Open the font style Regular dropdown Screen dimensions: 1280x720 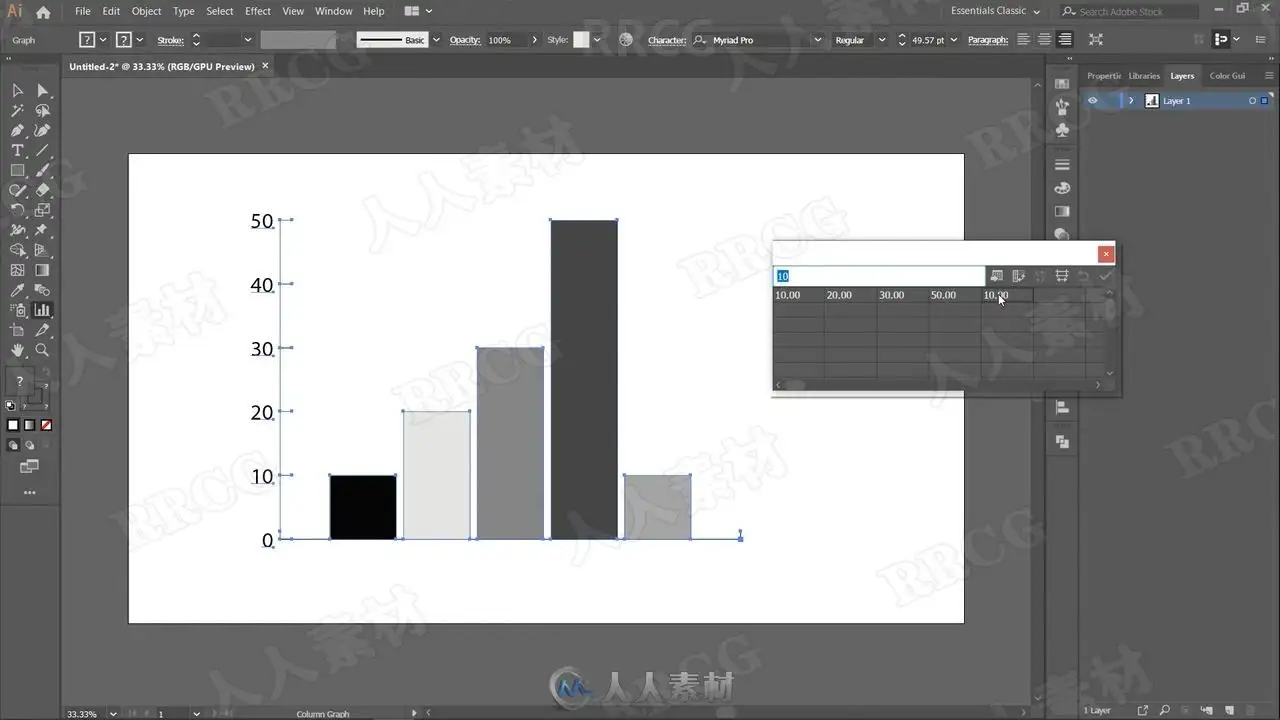[881, 40]
